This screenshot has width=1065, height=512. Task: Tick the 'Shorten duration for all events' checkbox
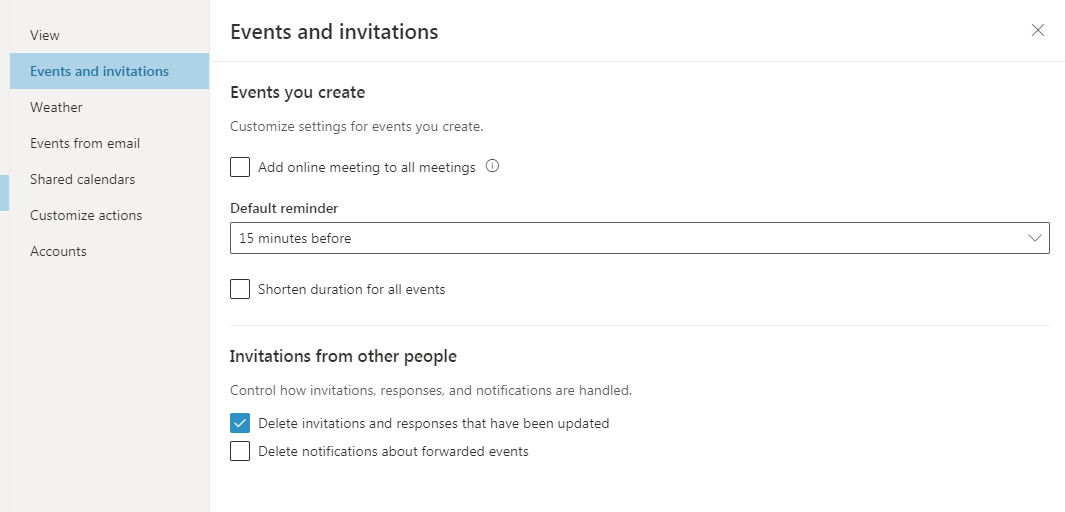click(240, 289)
